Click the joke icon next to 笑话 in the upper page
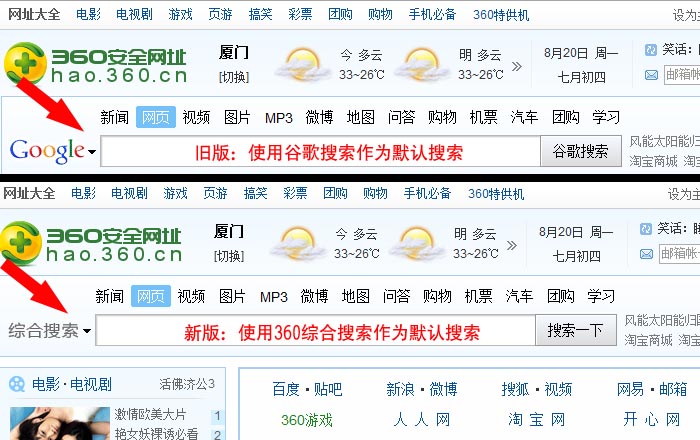Viewport: 700px width, 440px height. coord(651,50)
